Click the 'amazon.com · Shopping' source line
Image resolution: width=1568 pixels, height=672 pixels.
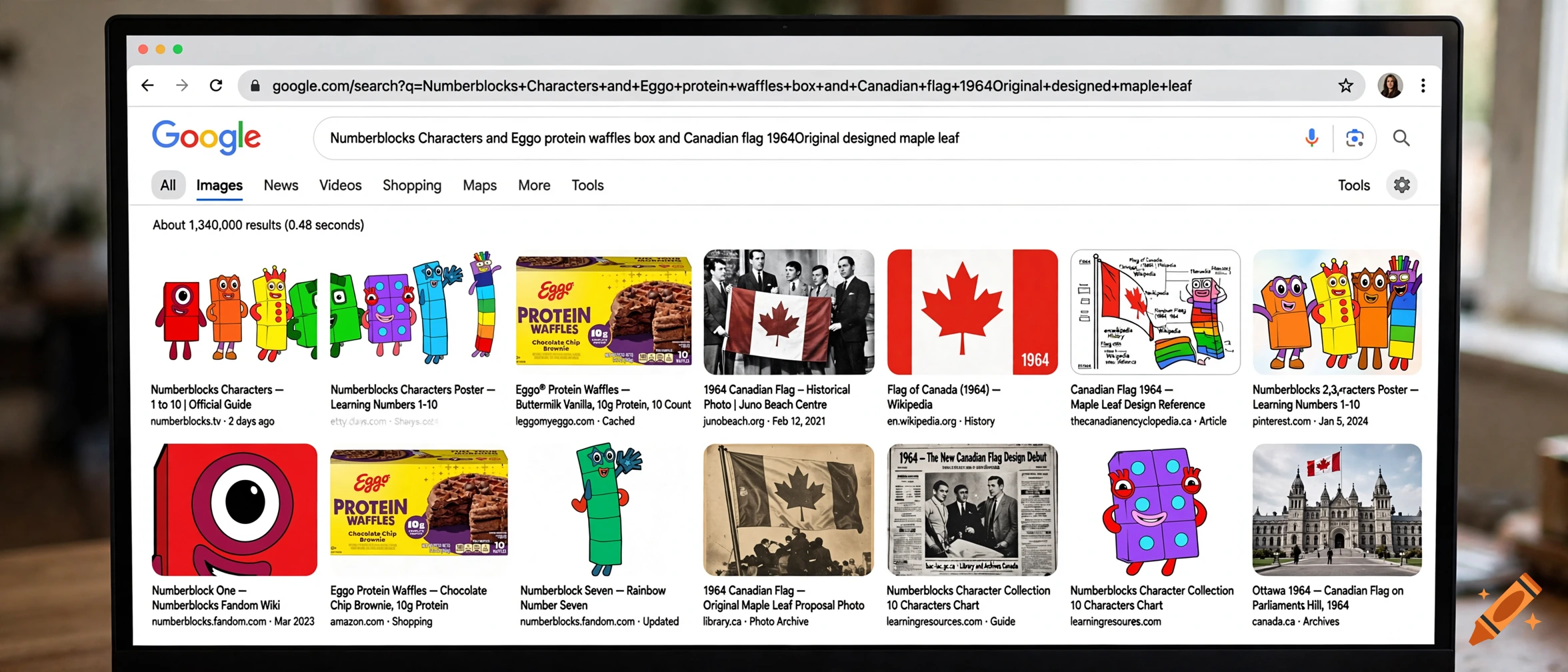pyautogui.click(x=381, y=621)
